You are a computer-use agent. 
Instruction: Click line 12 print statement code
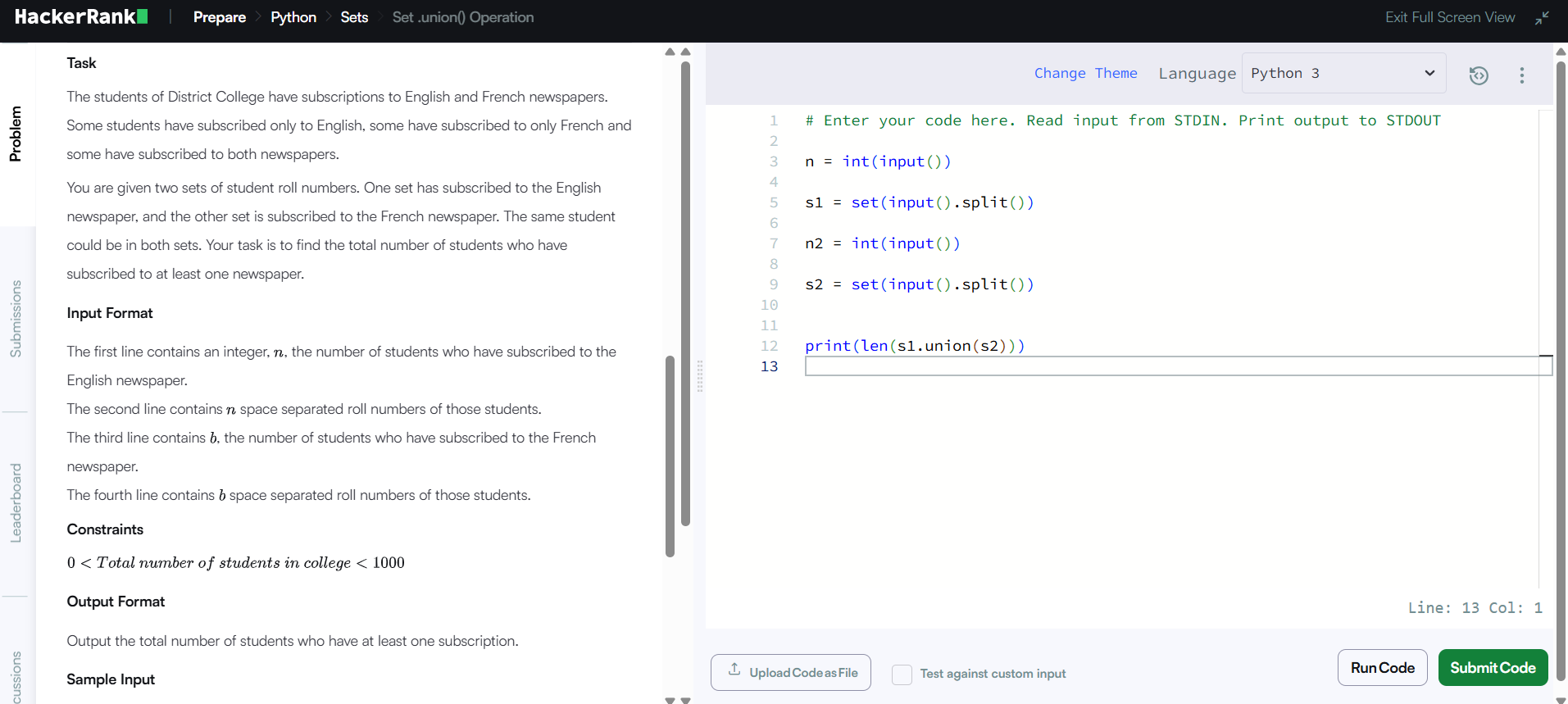click(915, 346)
